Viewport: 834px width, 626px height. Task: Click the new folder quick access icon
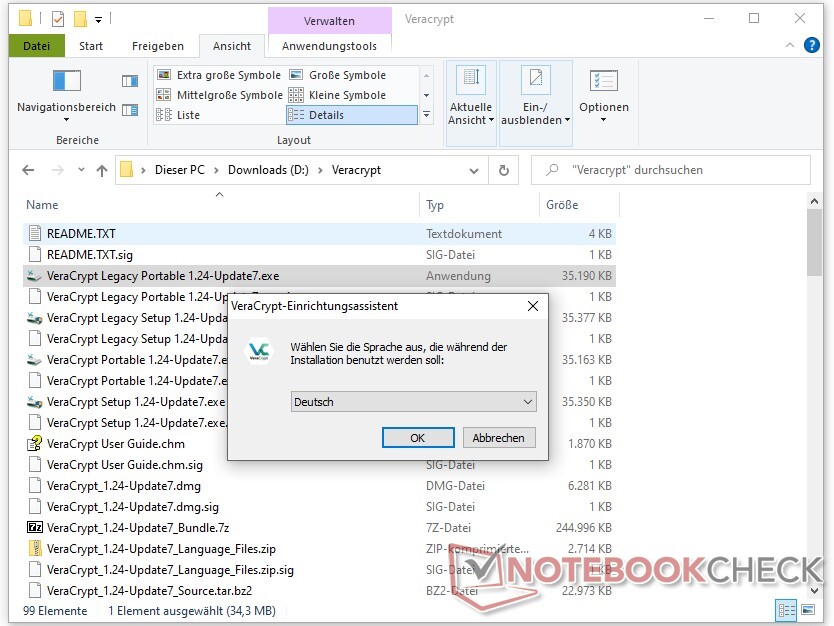(x=80, y=20)
